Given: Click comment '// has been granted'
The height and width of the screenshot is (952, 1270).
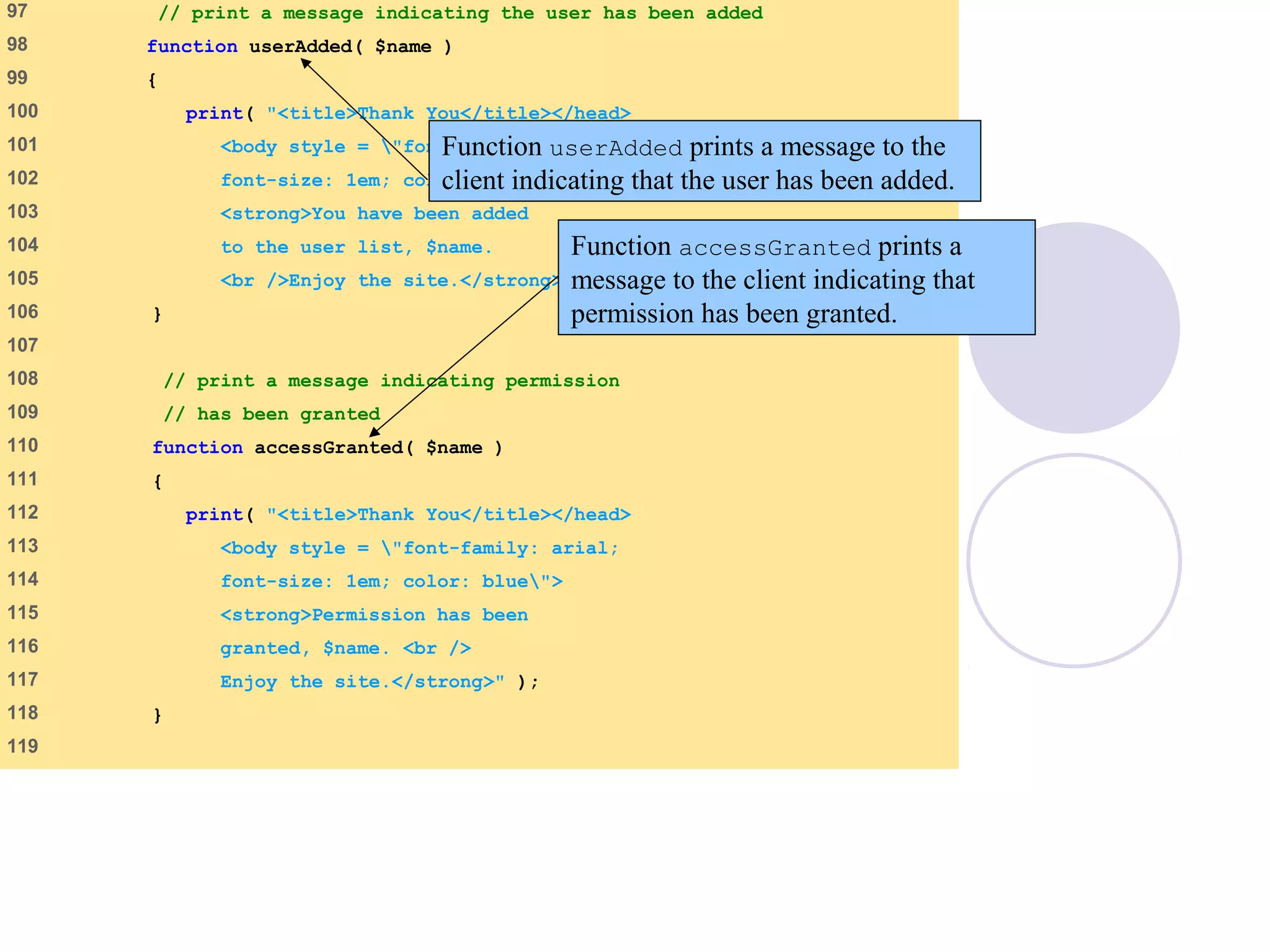Looking at the screenshot, I should 272,414.
